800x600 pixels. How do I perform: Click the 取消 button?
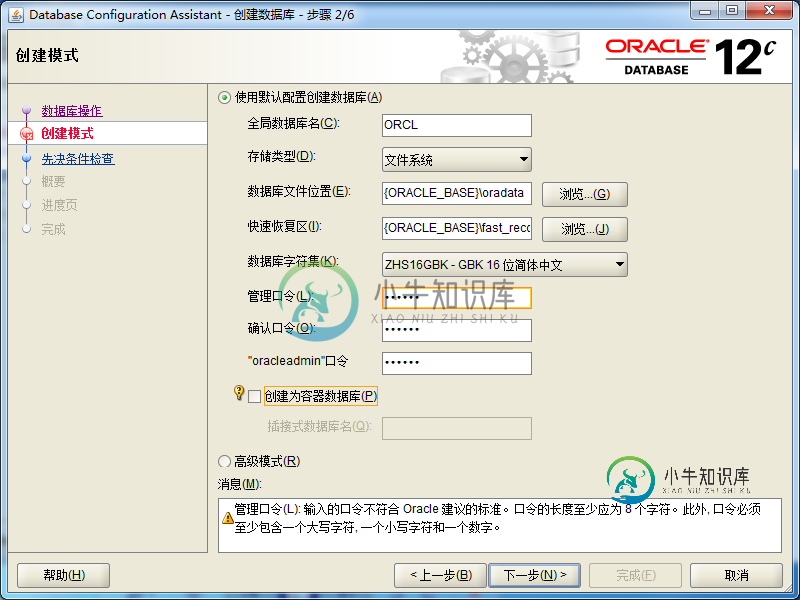pos(736,576)
